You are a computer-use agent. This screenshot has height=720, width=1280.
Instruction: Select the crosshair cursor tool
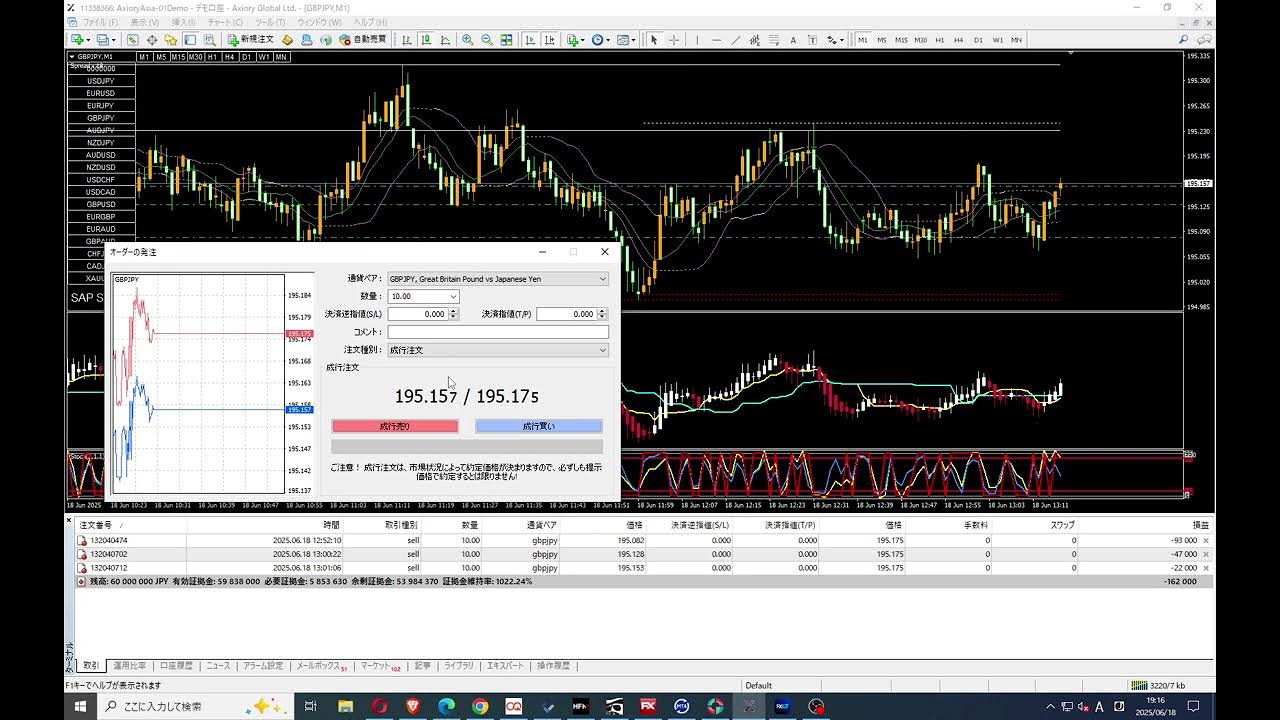tap(674, 40)
